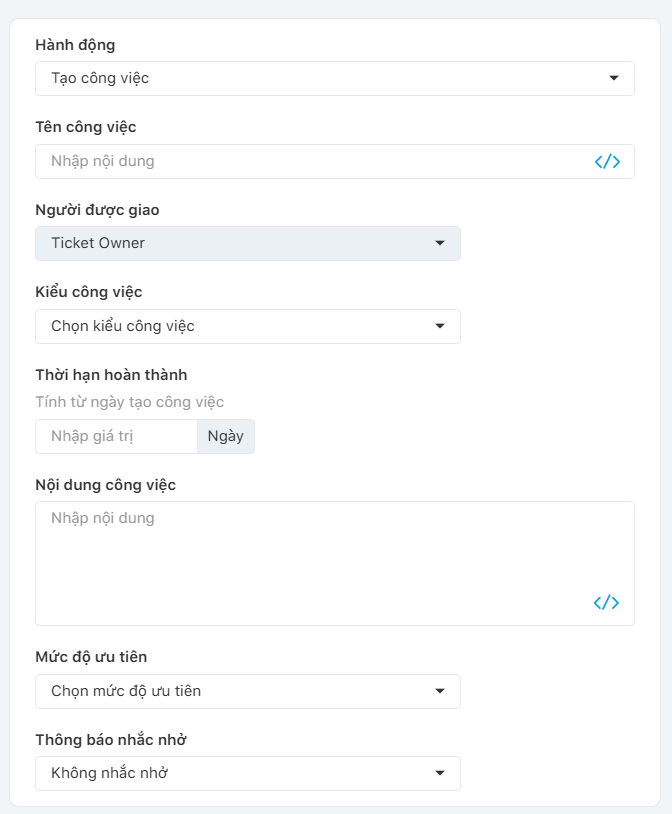Click the Ngày unit button

[226, 436]
